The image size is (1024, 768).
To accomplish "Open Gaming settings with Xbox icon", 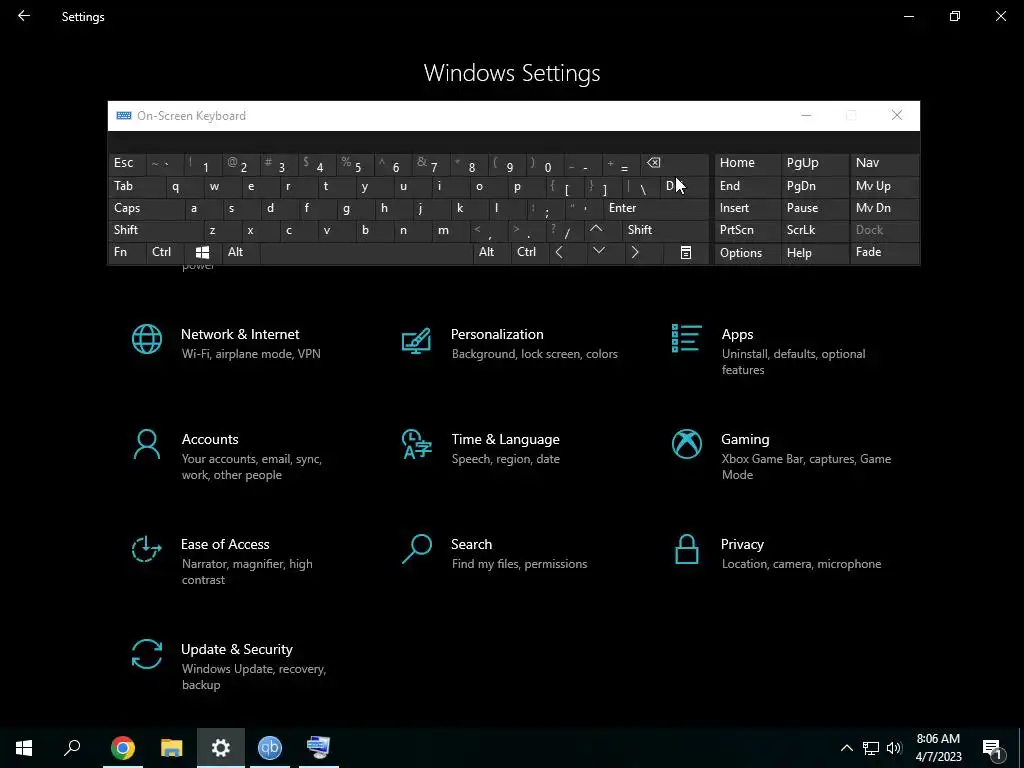I will (781, 456).
